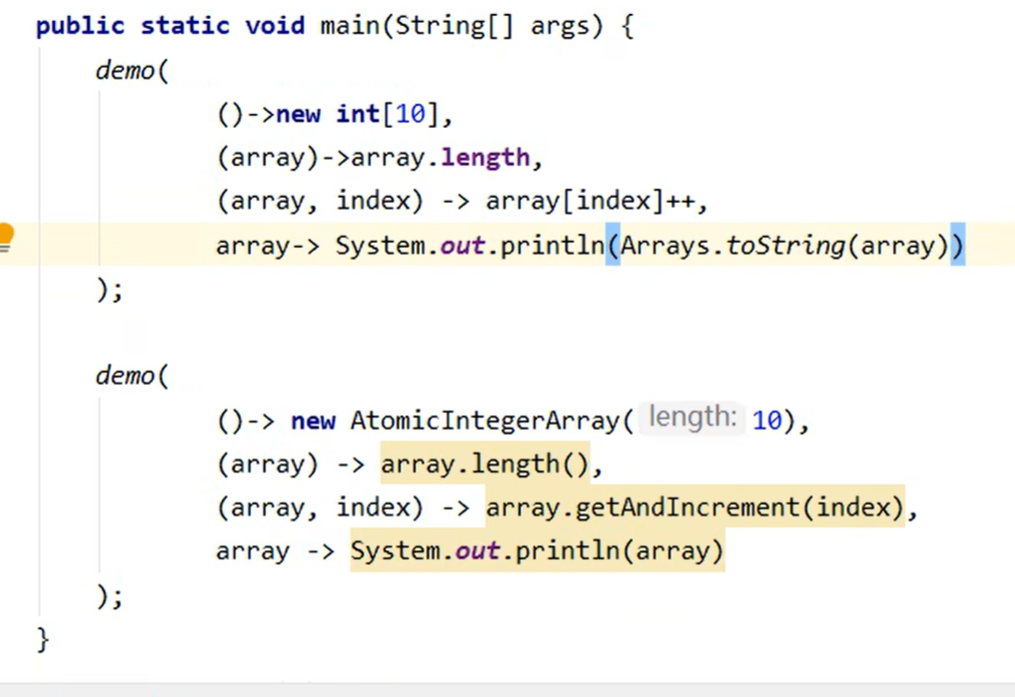Click the AtomicIntegerArray class name

[x=486, y=421]
